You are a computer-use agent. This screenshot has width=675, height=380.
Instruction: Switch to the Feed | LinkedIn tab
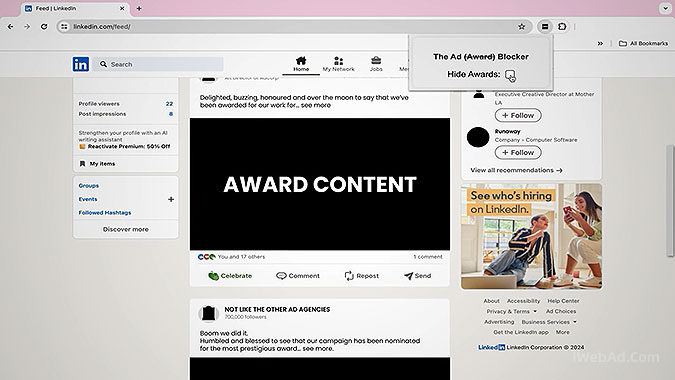coord(73,8)
